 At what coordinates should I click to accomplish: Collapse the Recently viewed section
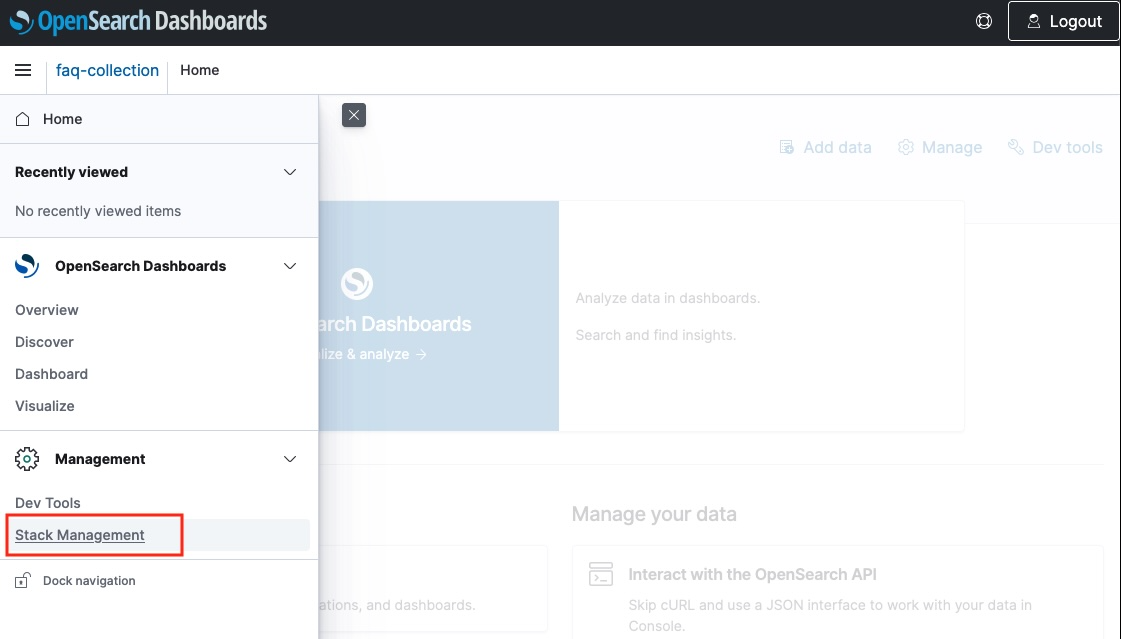coord(290,172)
